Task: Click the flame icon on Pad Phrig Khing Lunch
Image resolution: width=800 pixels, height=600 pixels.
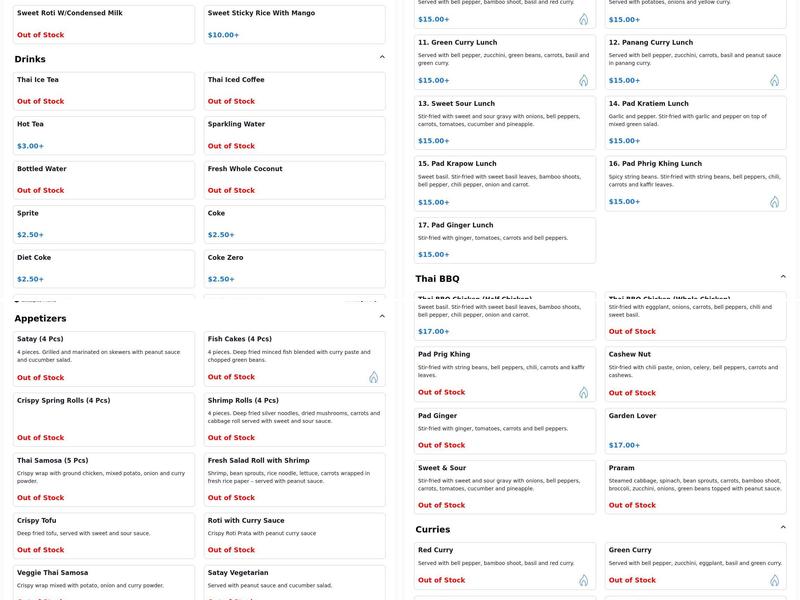Action: (774, 202)
